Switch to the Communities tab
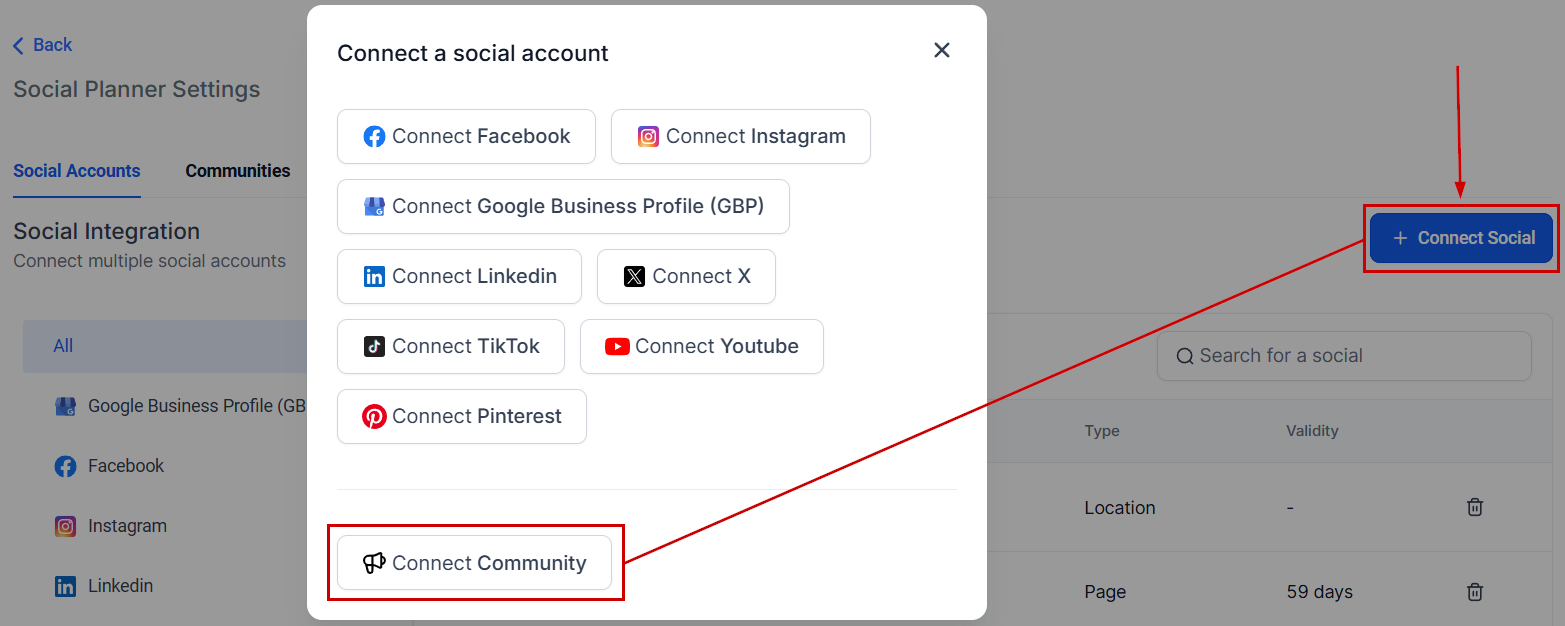Viewport: 1565px width, 626px height. pos(237,171)
